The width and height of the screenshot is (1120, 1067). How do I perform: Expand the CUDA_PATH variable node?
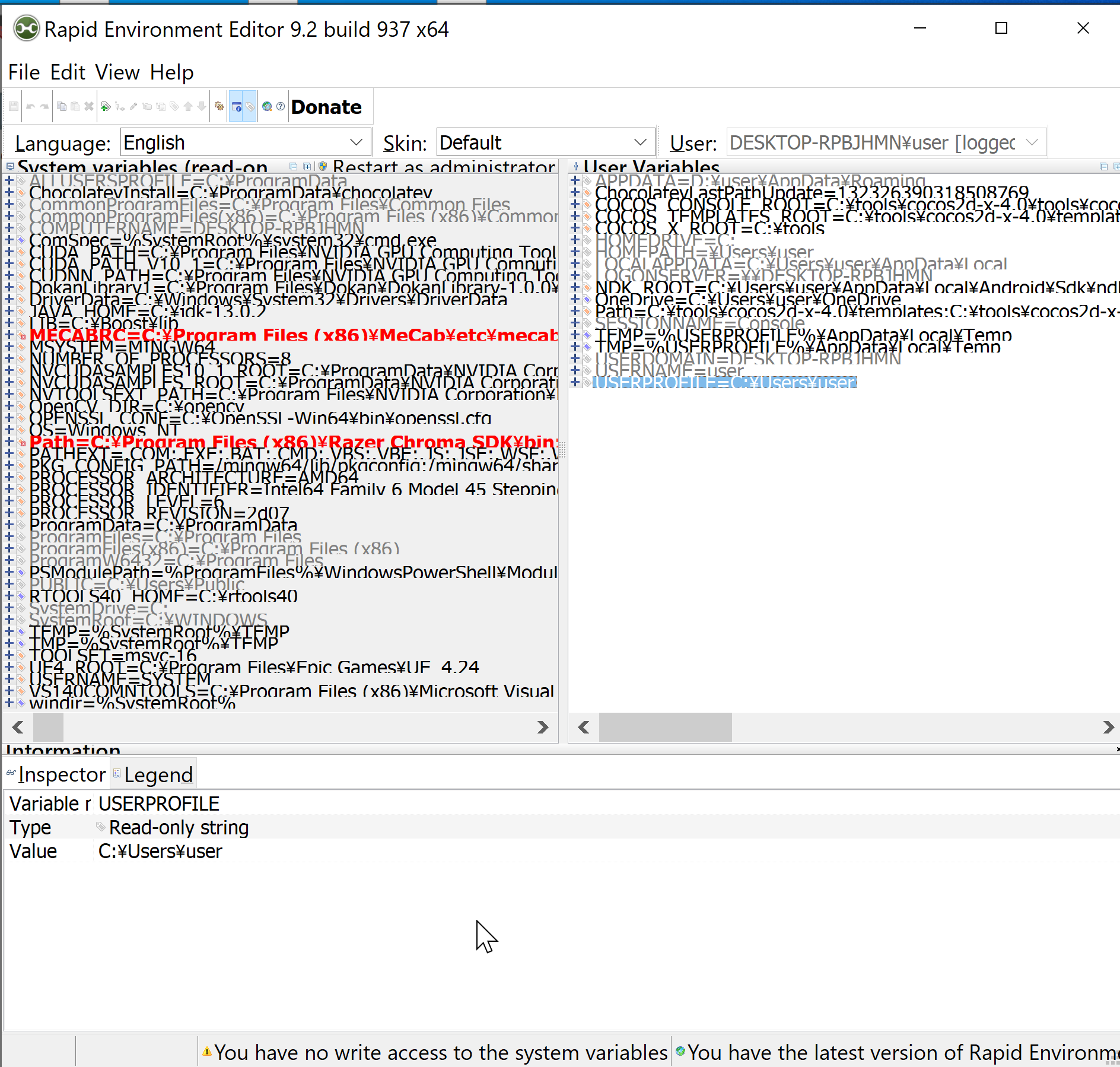coord(9,252)
